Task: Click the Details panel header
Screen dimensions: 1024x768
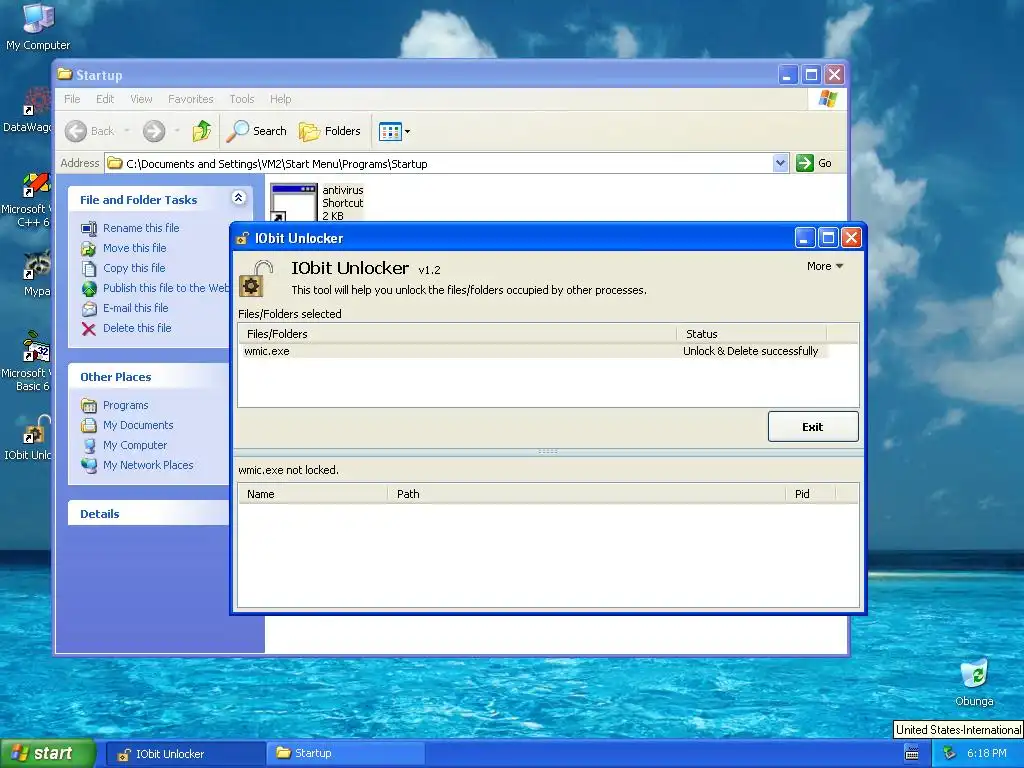Action: [149, 514]
